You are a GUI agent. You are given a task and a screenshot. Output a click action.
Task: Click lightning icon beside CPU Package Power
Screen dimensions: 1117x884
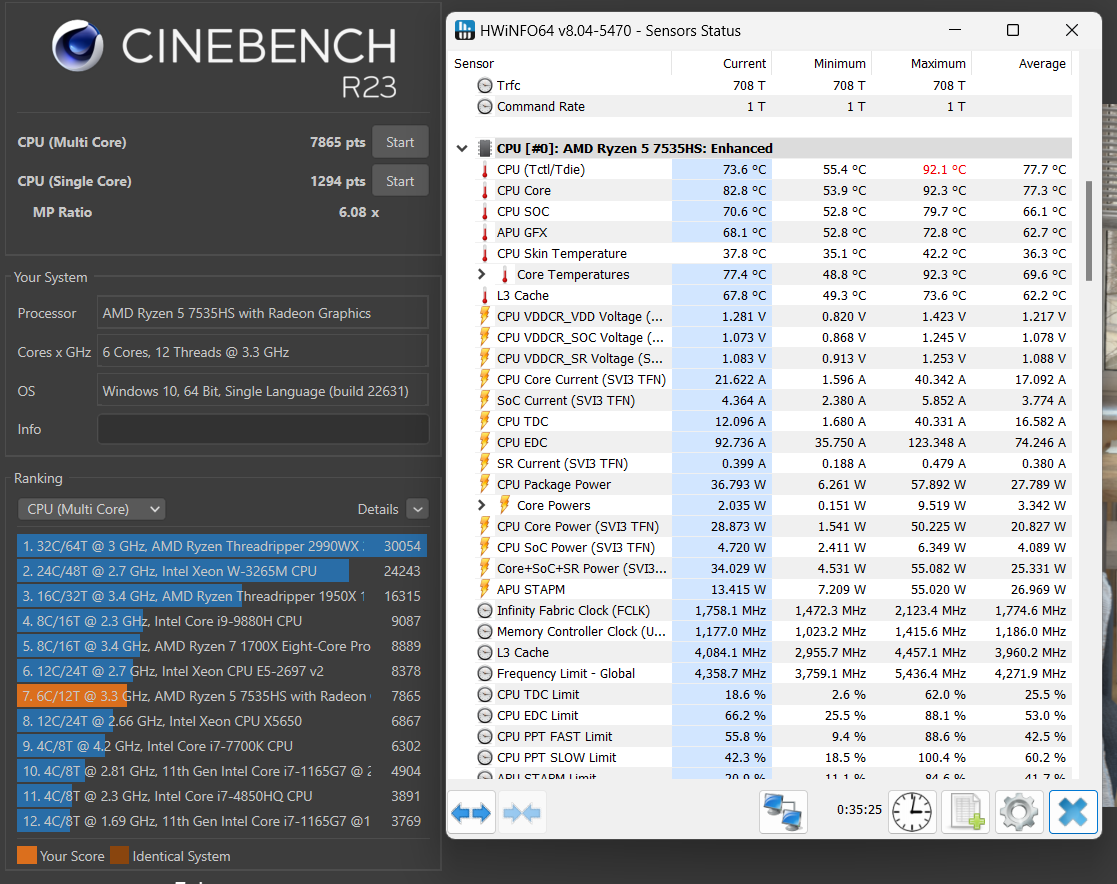[x=485, y=484]
